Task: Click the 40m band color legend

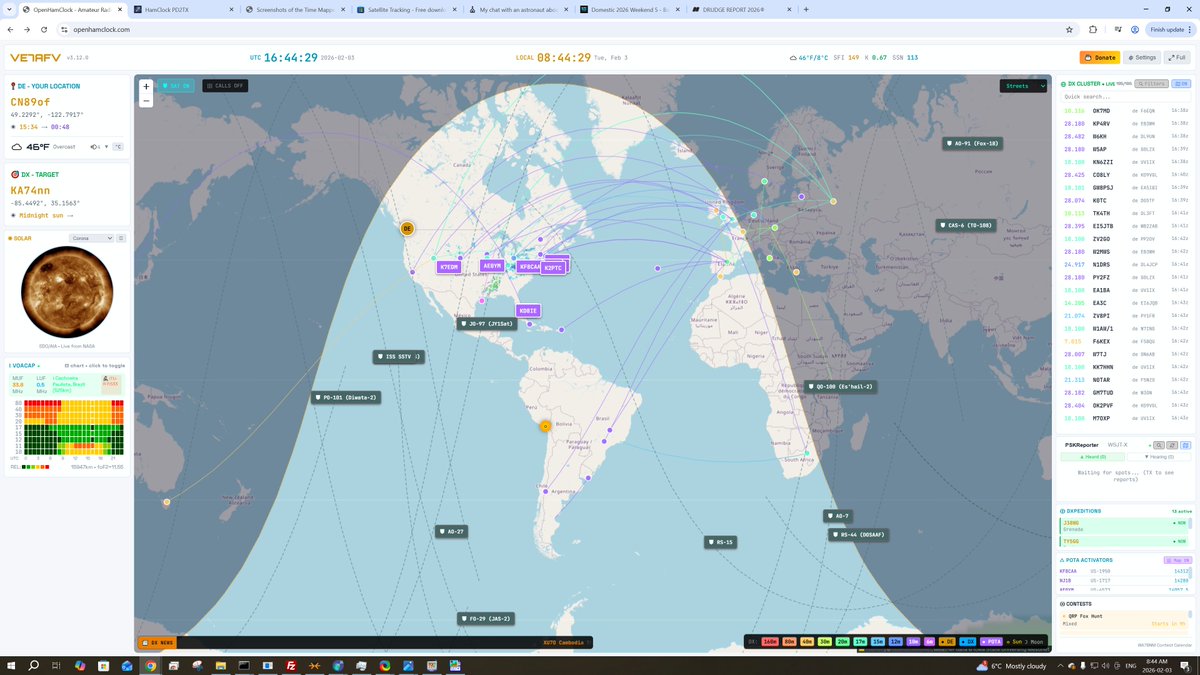Action: (807, 642)
